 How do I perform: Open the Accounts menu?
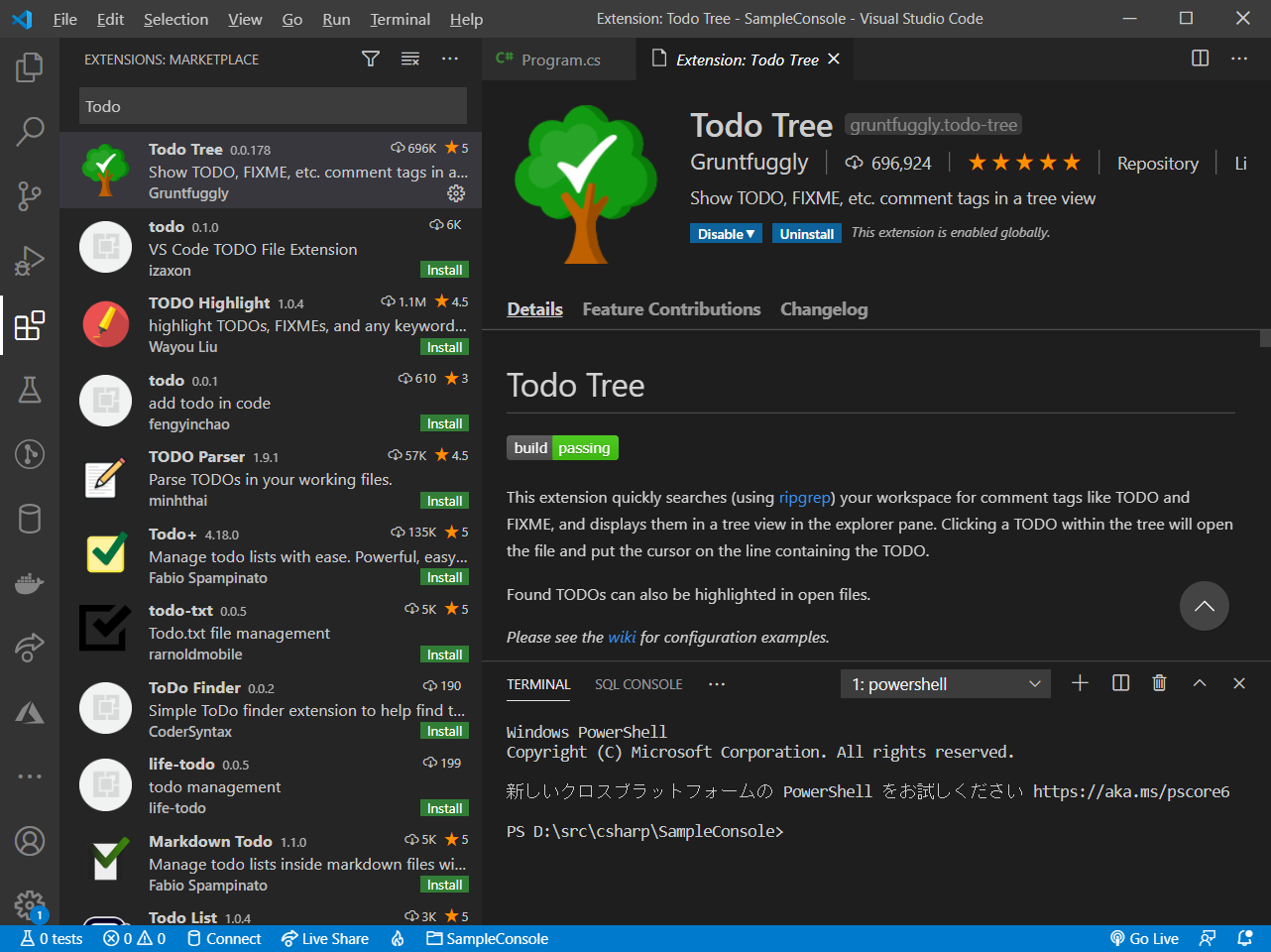30,841
